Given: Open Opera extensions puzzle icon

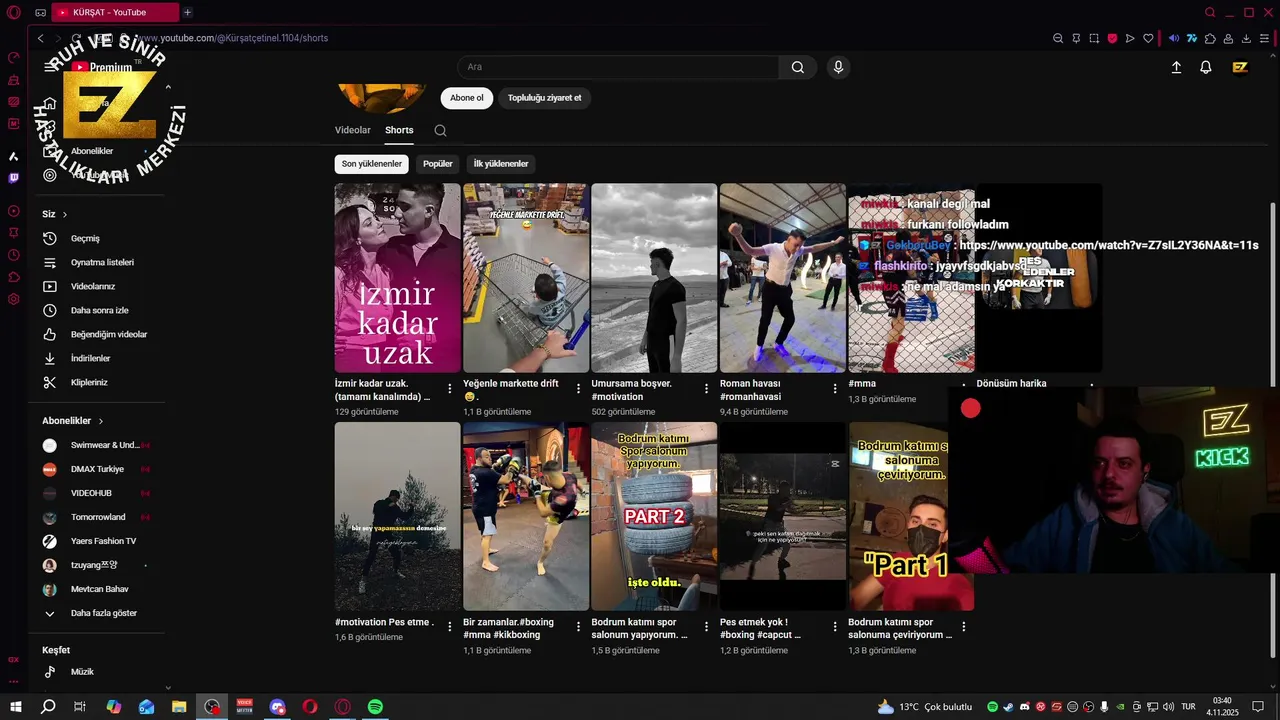Looking at the screenshot, I should (1210, 38).
